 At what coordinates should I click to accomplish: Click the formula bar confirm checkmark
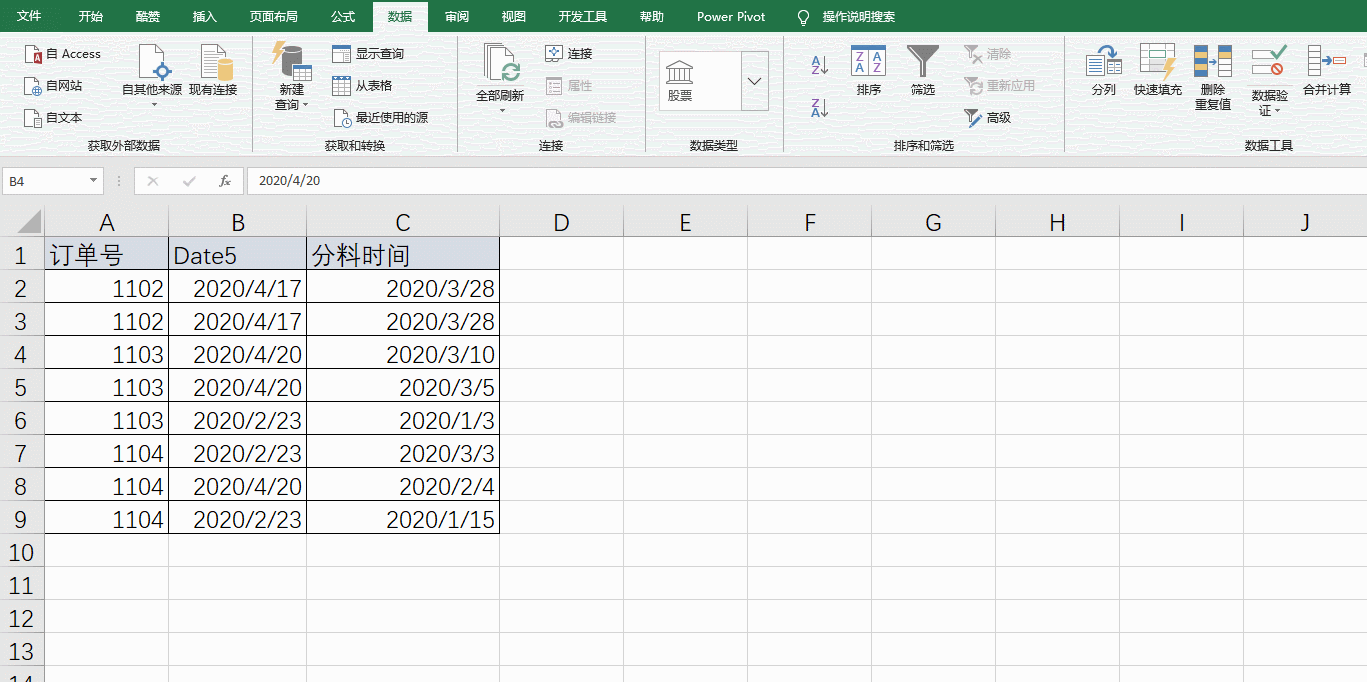coord(189,181)
